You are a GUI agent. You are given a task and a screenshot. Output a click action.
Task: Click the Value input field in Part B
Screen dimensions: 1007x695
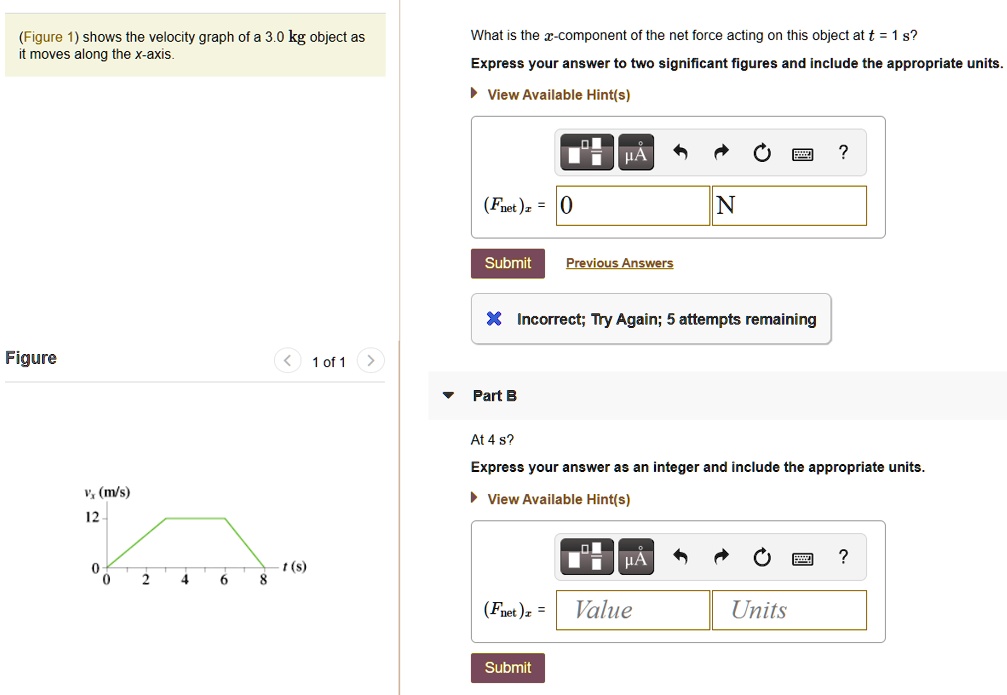point(632,610)
